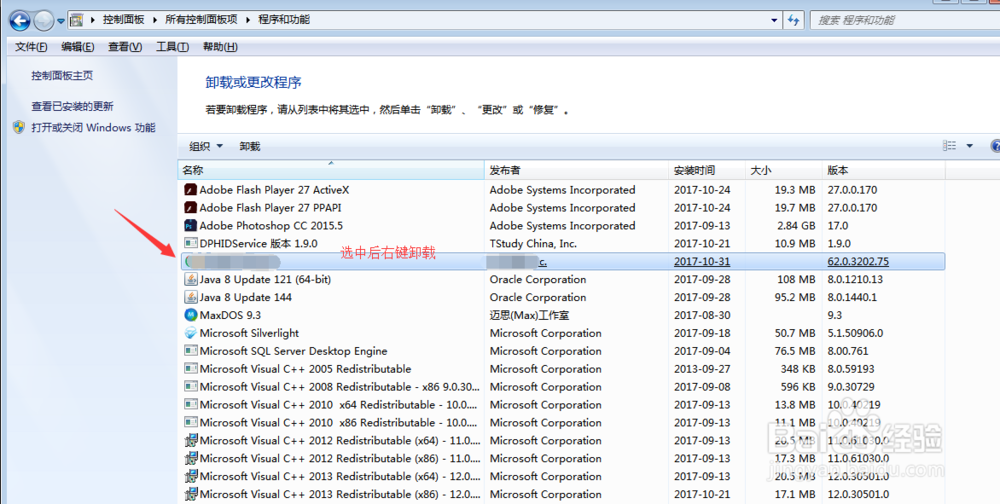Screen dimensions: 1000x504
Task: Click the Java 8 Update 121 icon
Action: (190, 279)
